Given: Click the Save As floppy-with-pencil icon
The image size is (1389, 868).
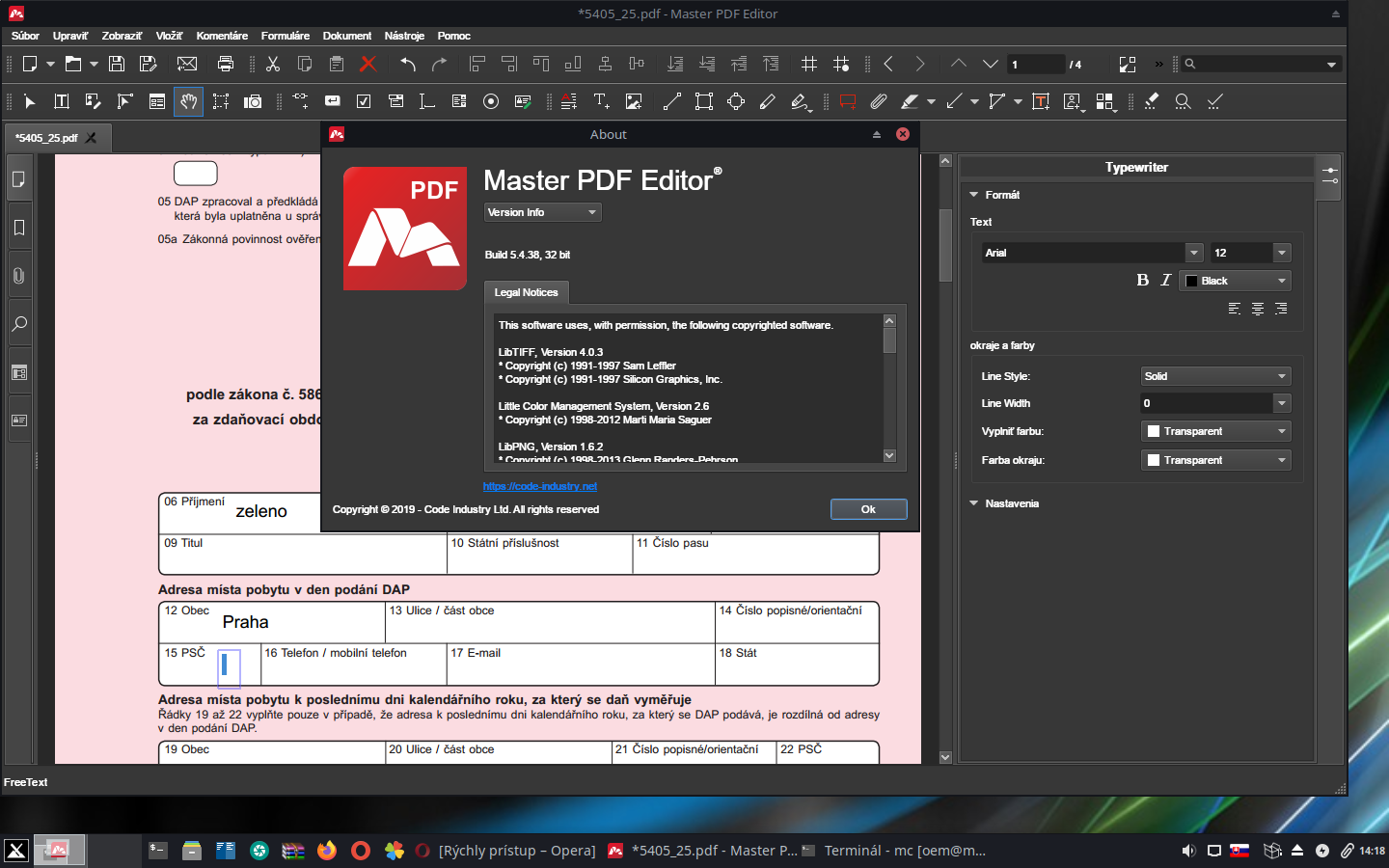Looking at the screenshot, I should (x=149, y=64).
